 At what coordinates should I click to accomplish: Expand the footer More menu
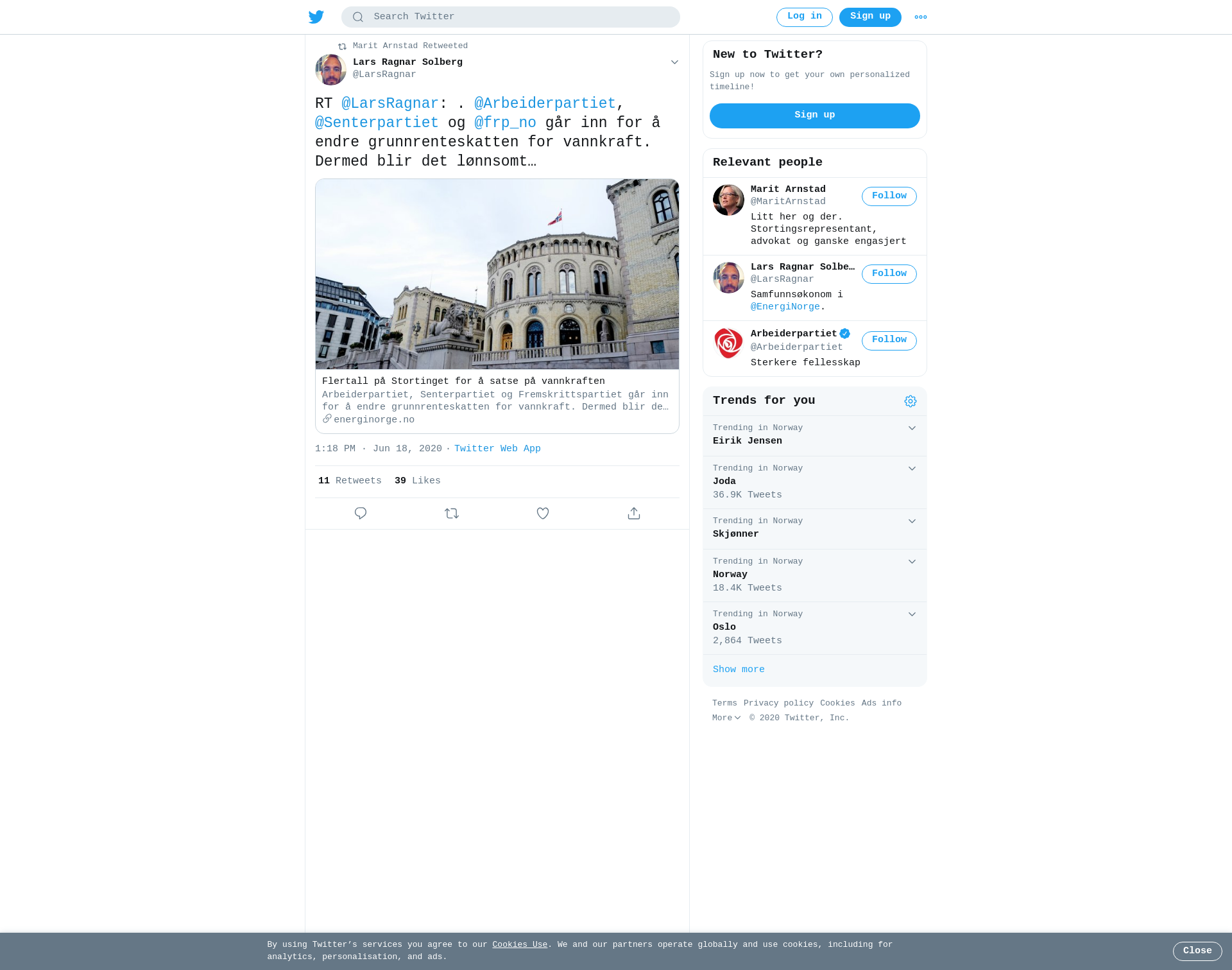726,718
